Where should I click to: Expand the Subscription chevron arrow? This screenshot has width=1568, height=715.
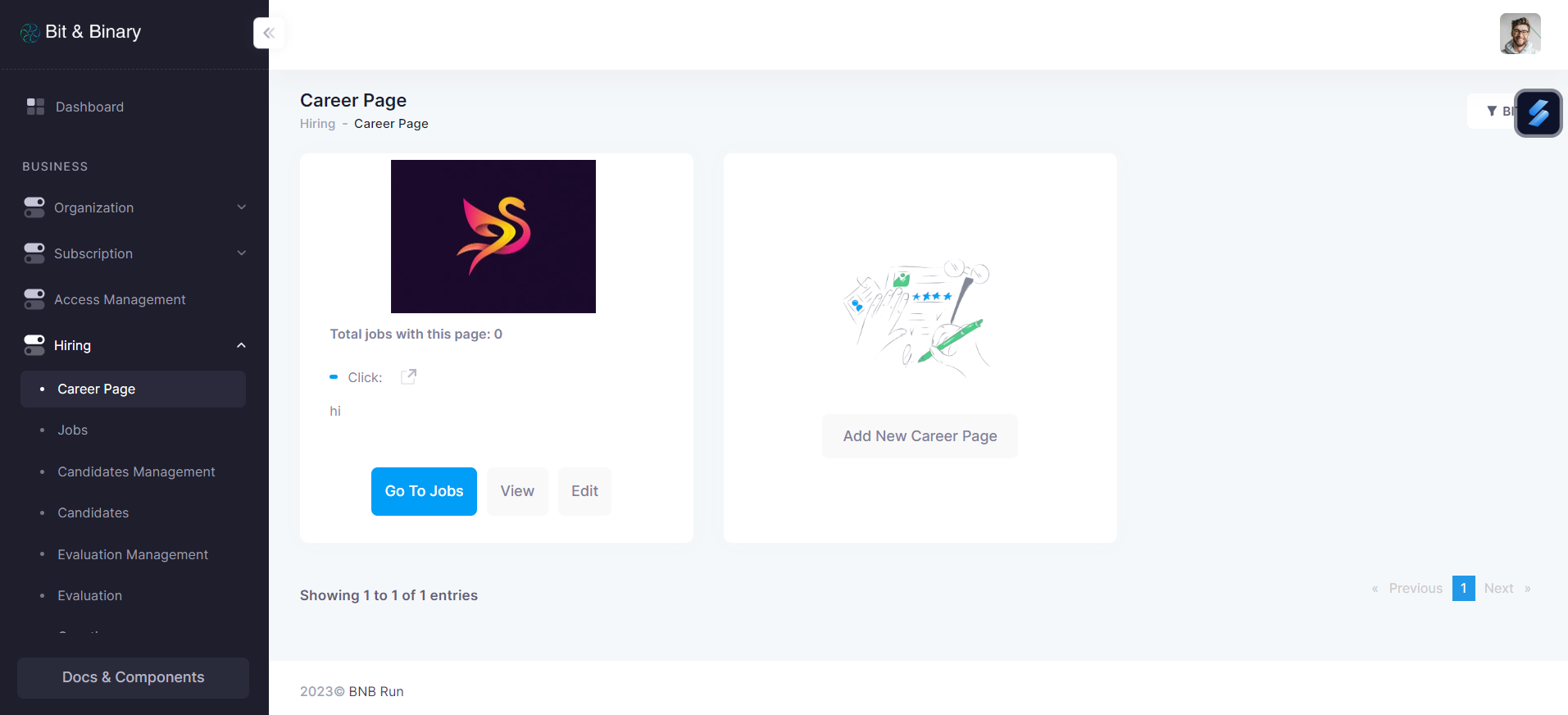(241, 253)
